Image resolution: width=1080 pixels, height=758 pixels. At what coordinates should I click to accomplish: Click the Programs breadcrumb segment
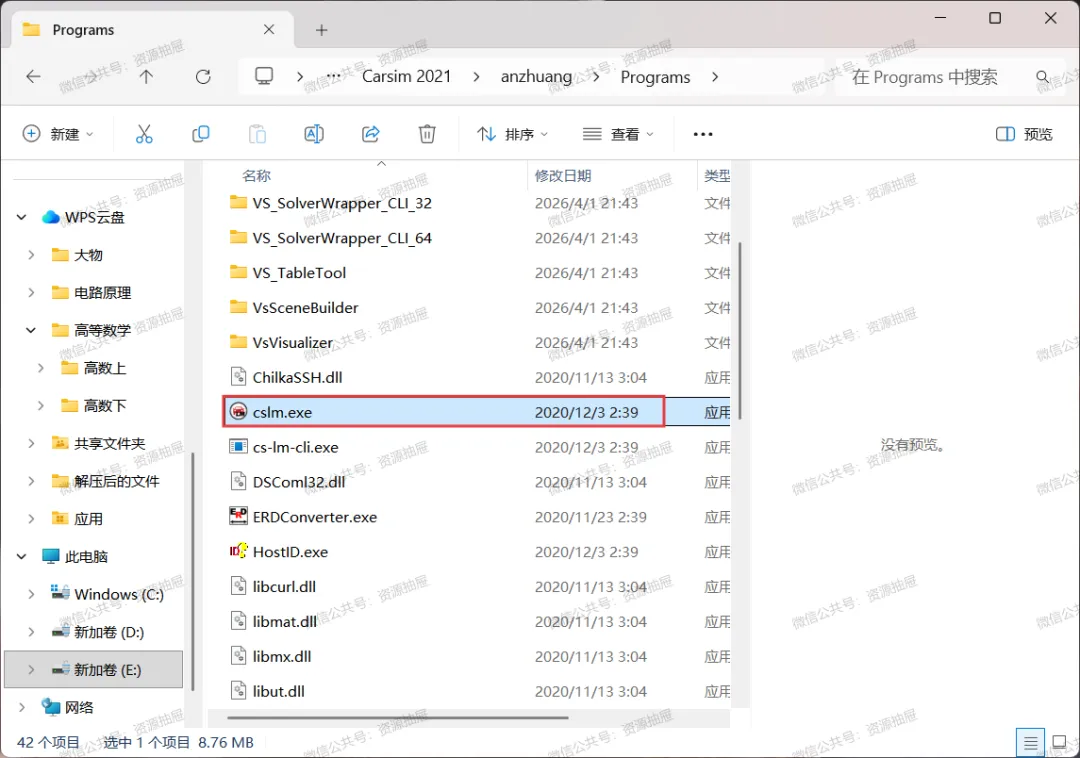click(655, 77)
